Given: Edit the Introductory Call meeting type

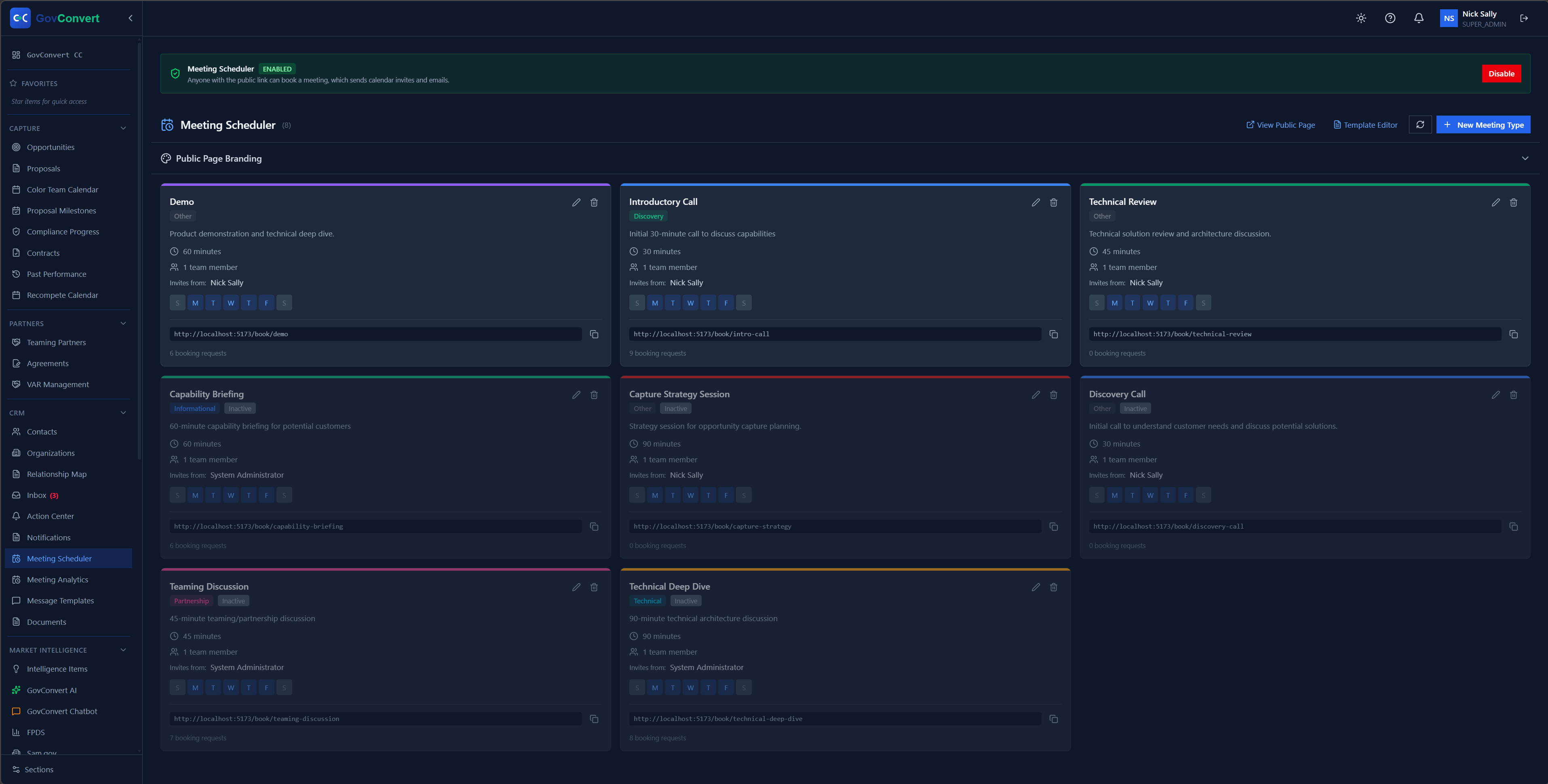Looking at the screenshot, I should coord(1036,202).
